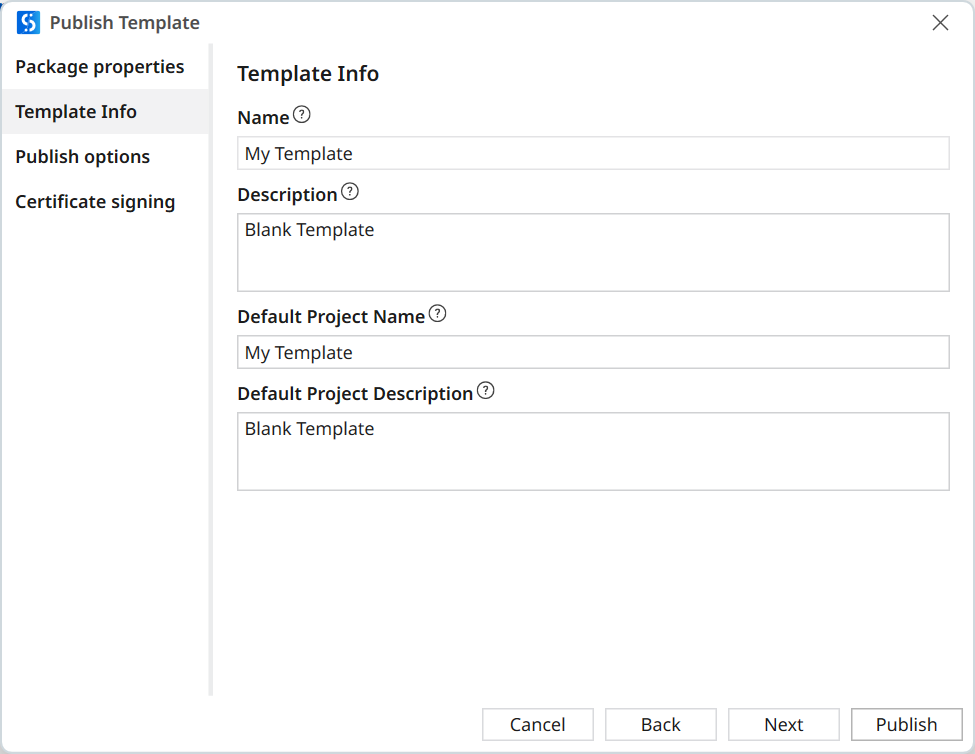Open the Default Project Name help tooltip
This screenshot has width=975, height=754.
pos(437,314)
